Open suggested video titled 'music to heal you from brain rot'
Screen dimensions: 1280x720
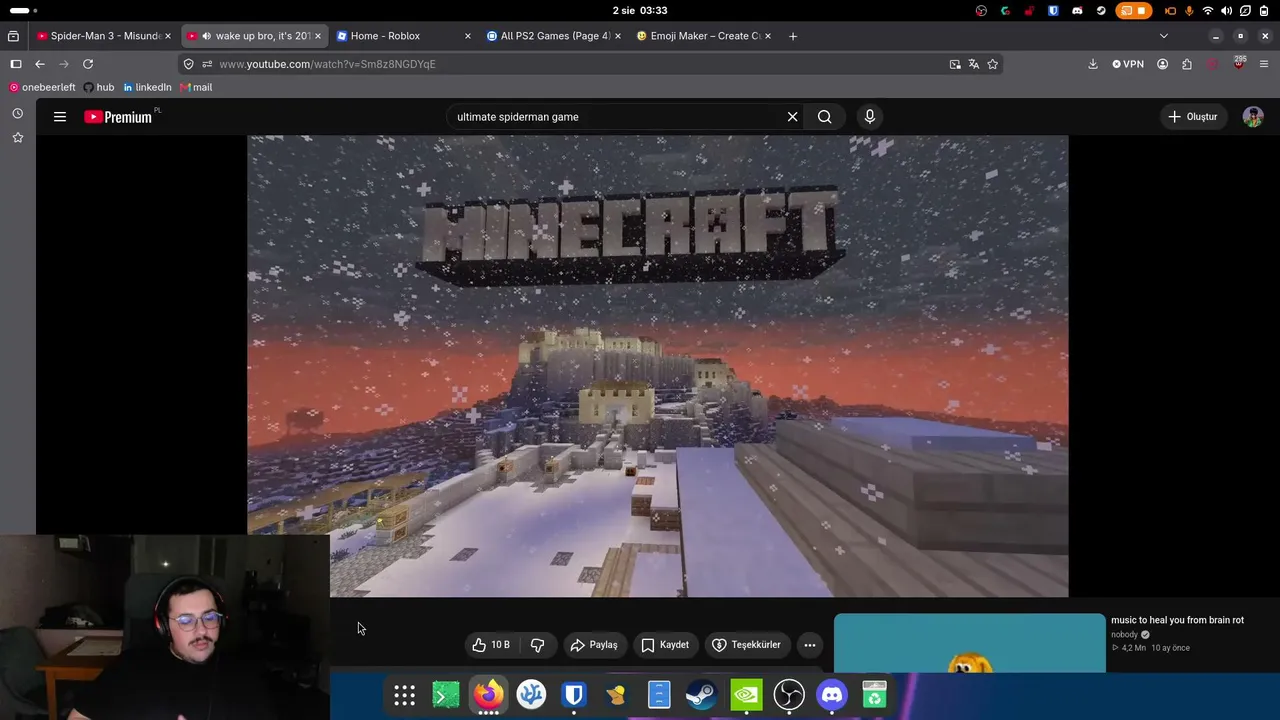pyautogui.click(x=1177, y=620)
